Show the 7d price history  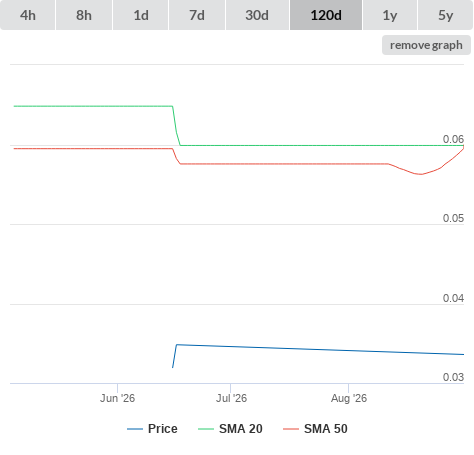(197, 15)
